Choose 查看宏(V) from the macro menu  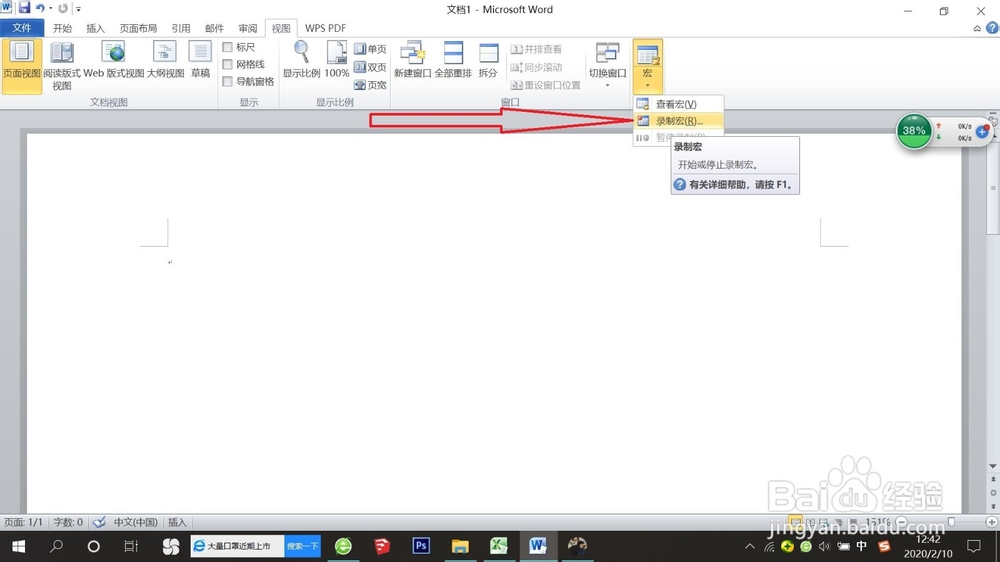coord(679,104)
